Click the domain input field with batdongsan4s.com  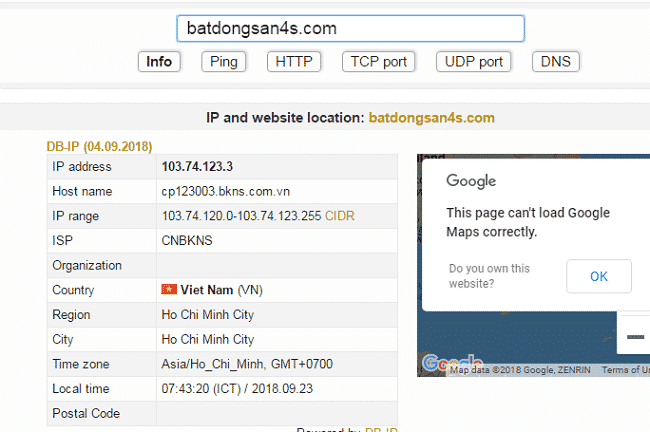351,29
